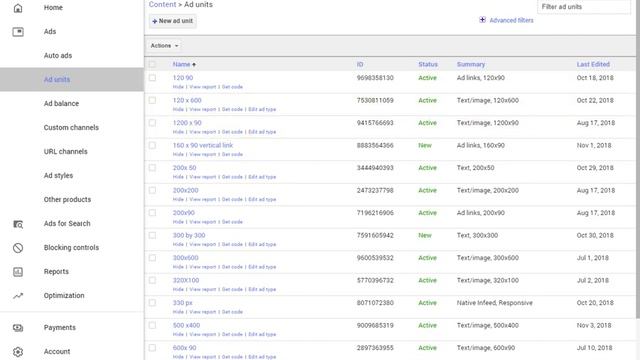Select the checkbox for 500 x400 unit

point(152,325)
